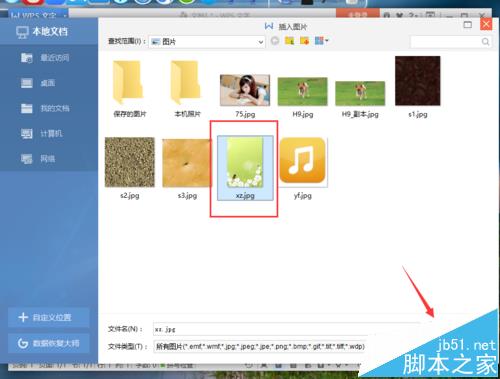Go up one folder level icon
500x379 pixels.
[289, 41]
